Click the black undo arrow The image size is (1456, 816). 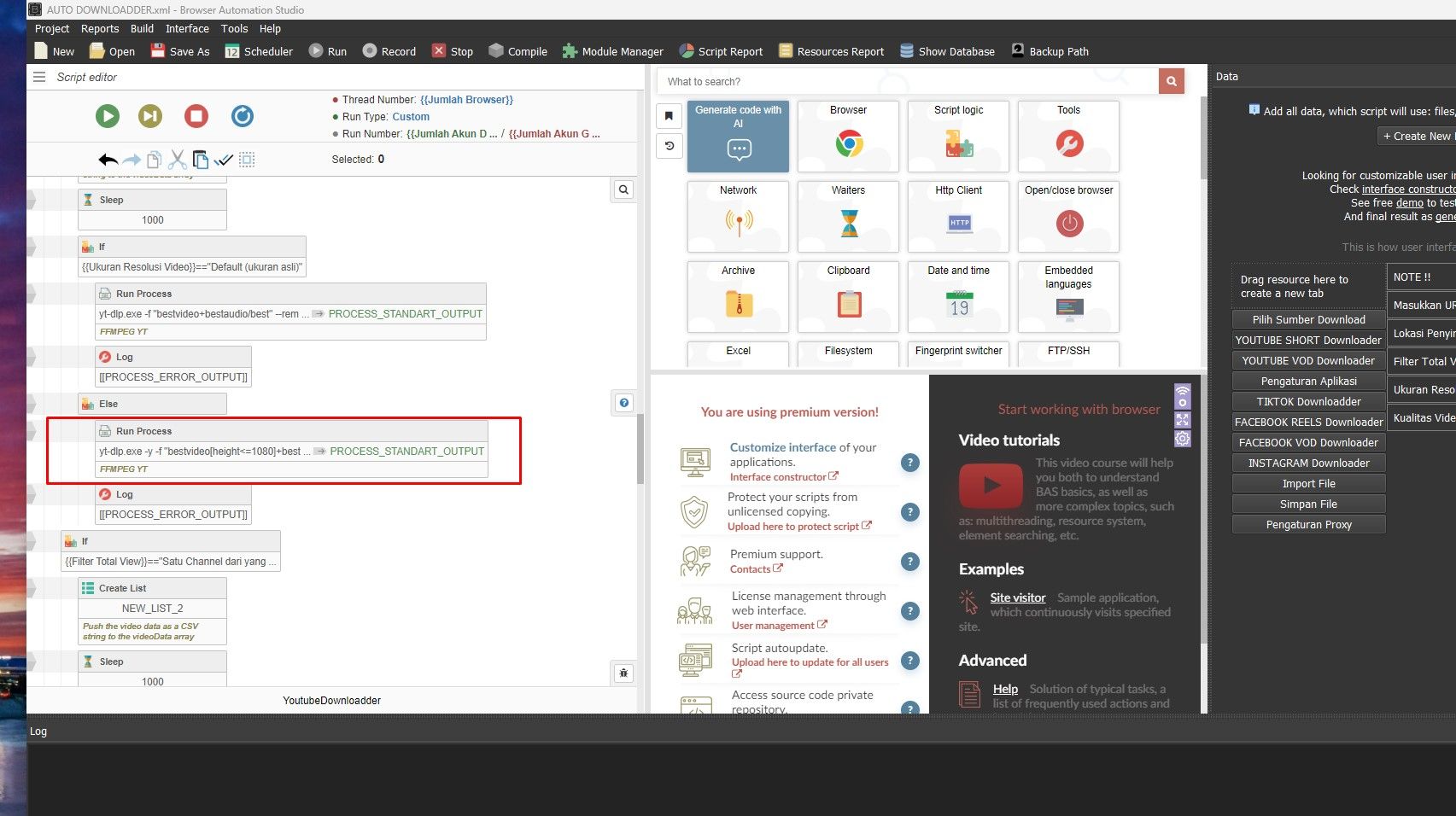pyautogui.click(x=108, y=160)
